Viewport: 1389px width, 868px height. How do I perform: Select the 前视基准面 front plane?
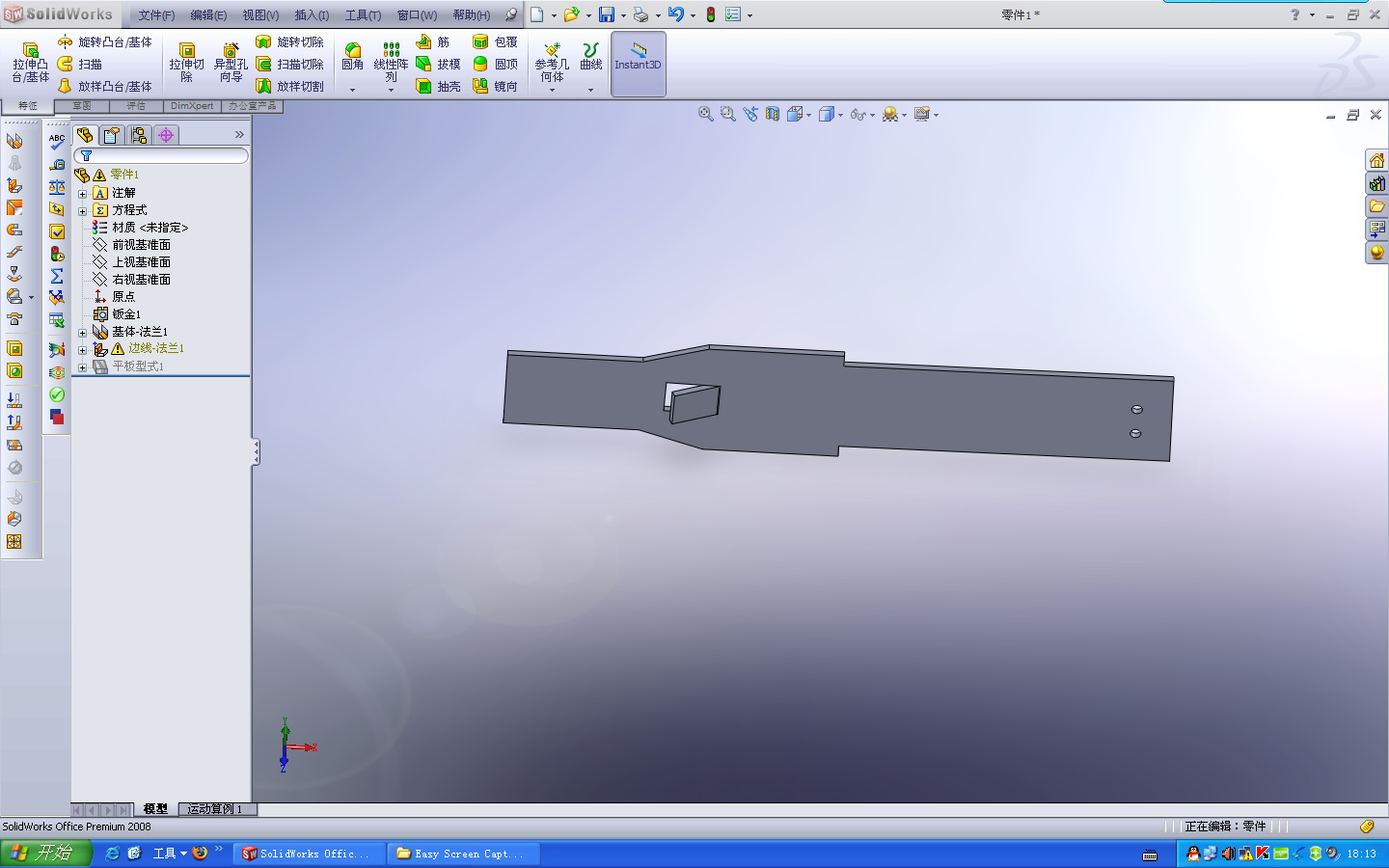click(132, 245)
